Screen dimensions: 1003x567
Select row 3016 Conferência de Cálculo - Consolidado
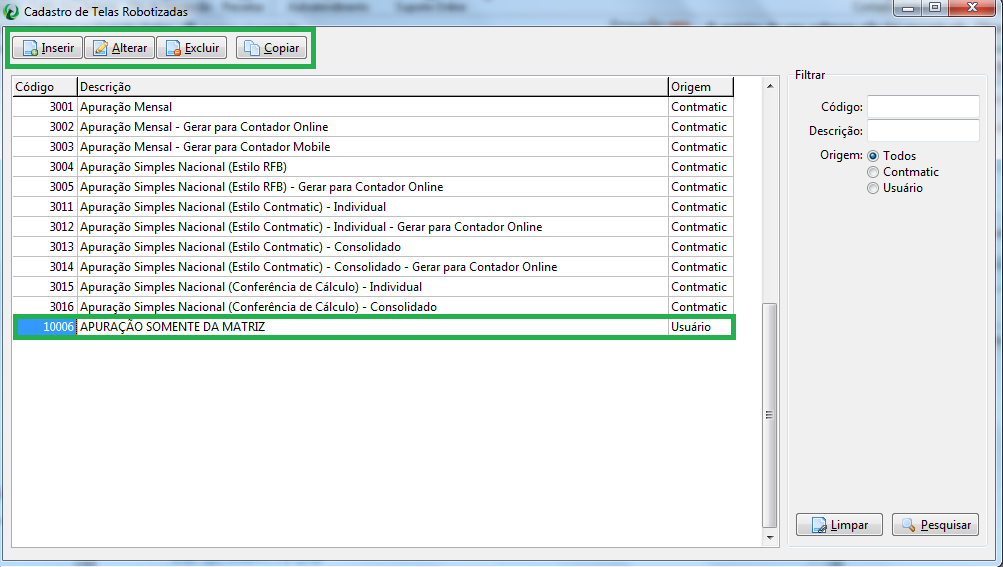pyautogui.click(x=373, y=307)
